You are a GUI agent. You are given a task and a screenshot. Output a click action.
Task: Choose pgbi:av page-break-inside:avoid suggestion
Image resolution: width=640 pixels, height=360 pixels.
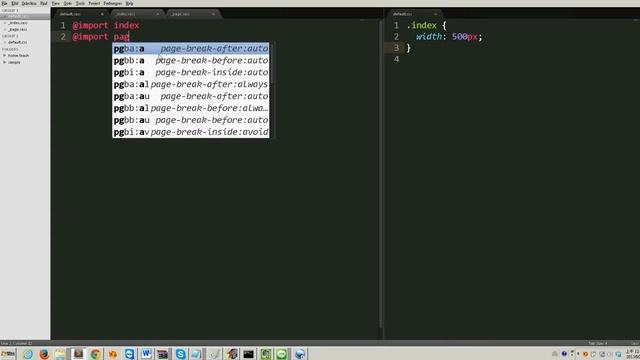pos(191,132)
